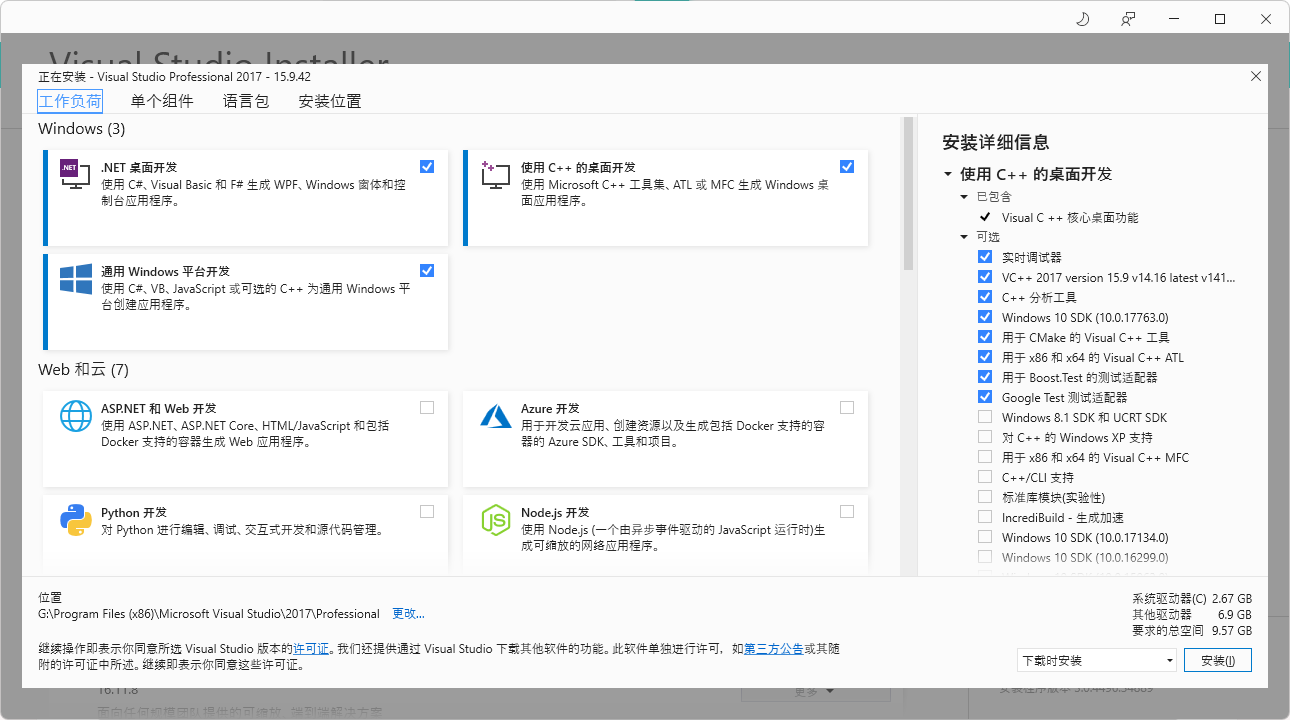
Task: Click the install path G:\Program Files (x86) text
Action: [x=209, y=613]
